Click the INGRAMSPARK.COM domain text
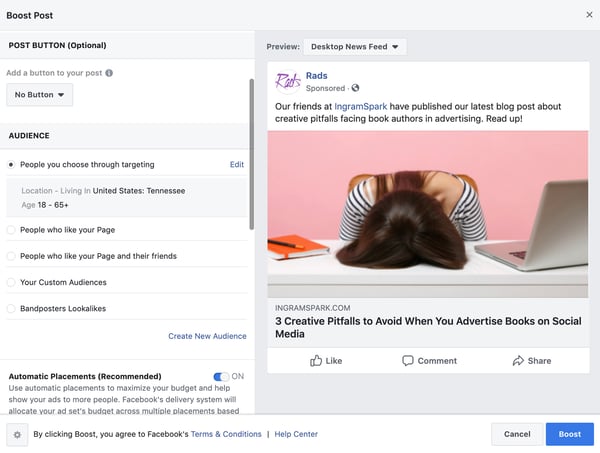This screenshot has width=600, height=453. (312, 308)
